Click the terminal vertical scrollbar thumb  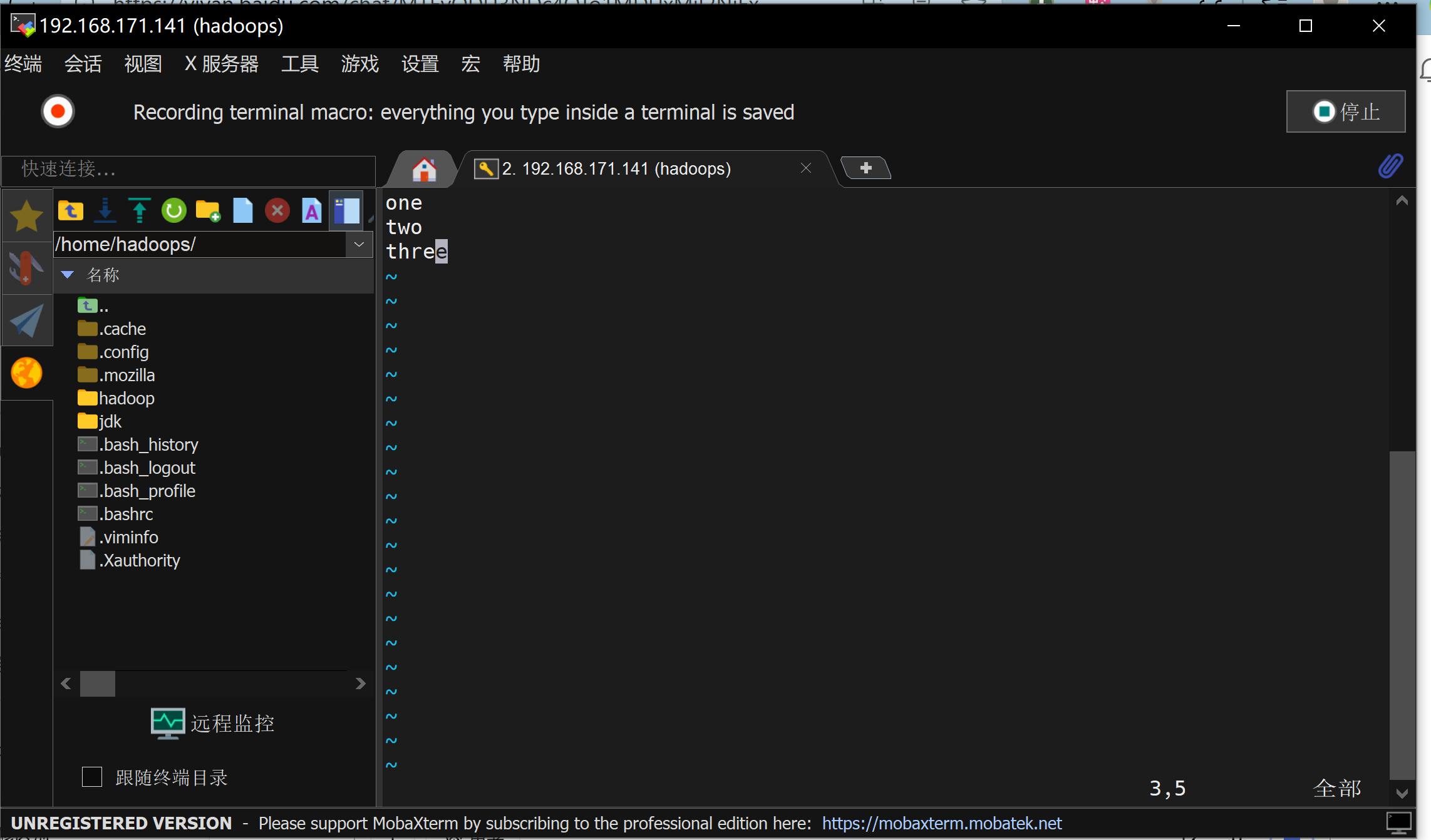[x=1402, y=613]
